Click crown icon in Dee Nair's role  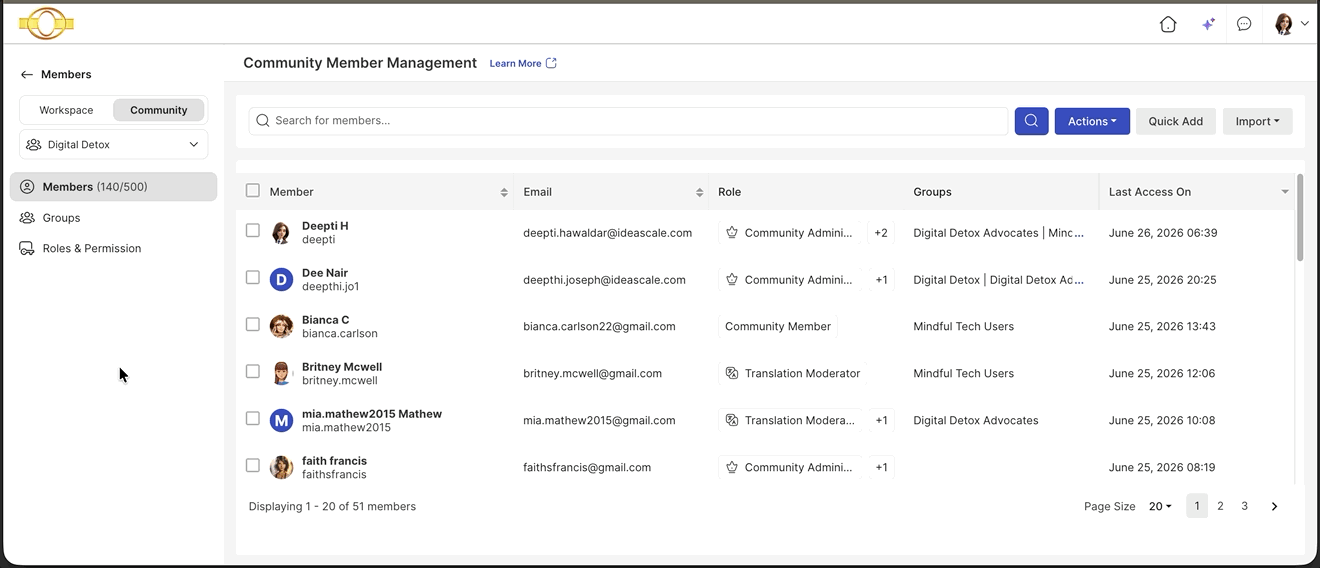pyautogui.click(x=732, y=280)
